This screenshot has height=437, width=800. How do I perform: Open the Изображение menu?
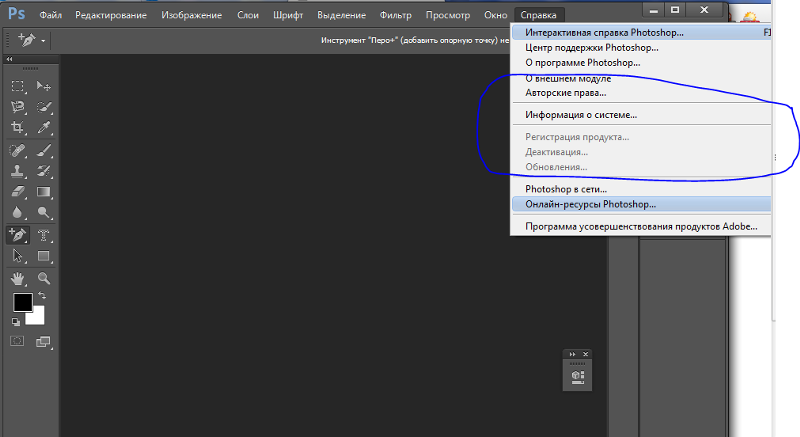point(191,15)
